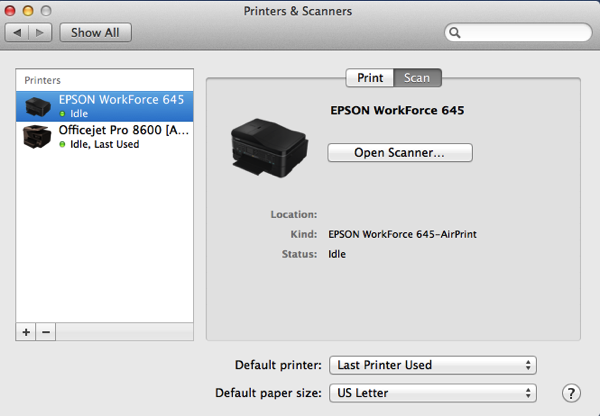This screenshot has height=416, width=600.
Task: Switch to the Print tab
Action: pyautogui.click(x=370, y=77)
